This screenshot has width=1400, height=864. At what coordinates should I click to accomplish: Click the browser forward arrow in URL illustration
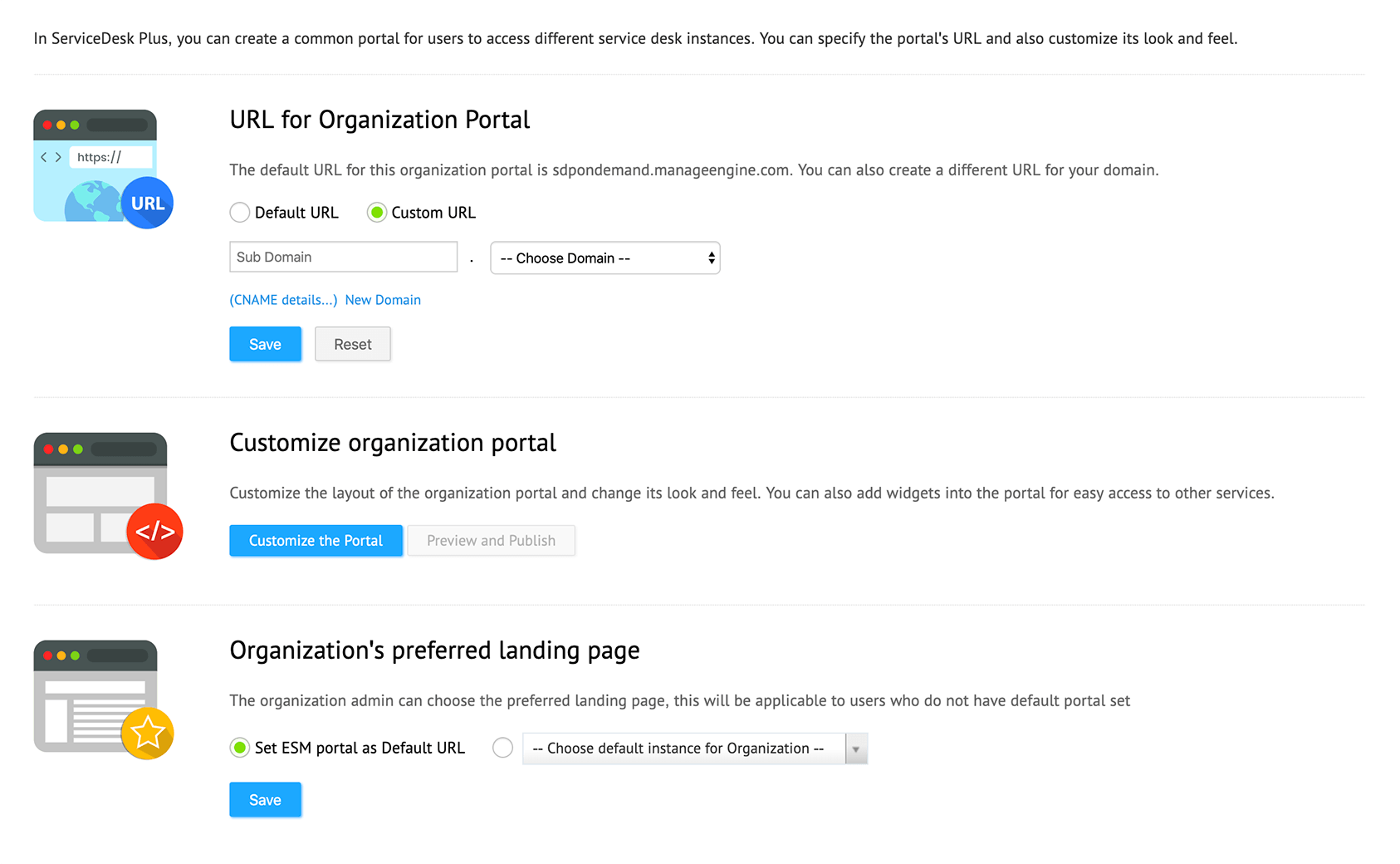(x=58, y=156)
